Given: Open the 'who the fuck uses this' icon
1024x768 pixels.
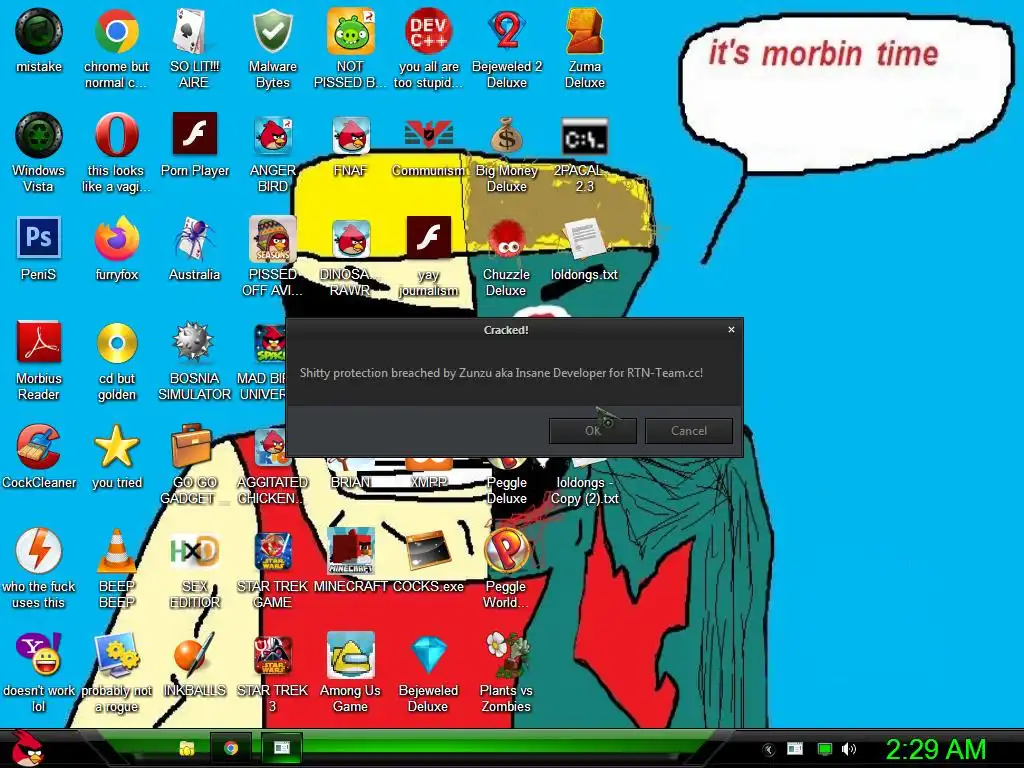Looking at the screenshot, I should [39, 551].
